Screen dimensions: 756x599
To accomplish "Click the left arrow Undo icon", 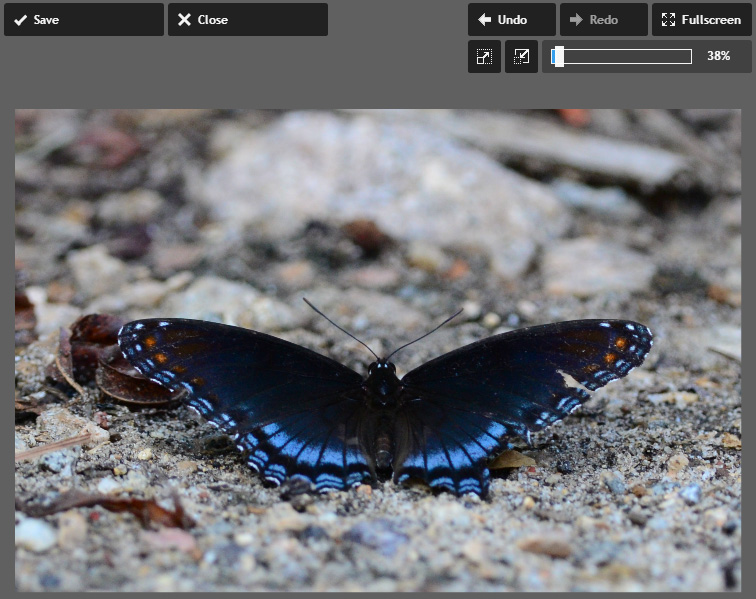I will (x=484, y=20).
